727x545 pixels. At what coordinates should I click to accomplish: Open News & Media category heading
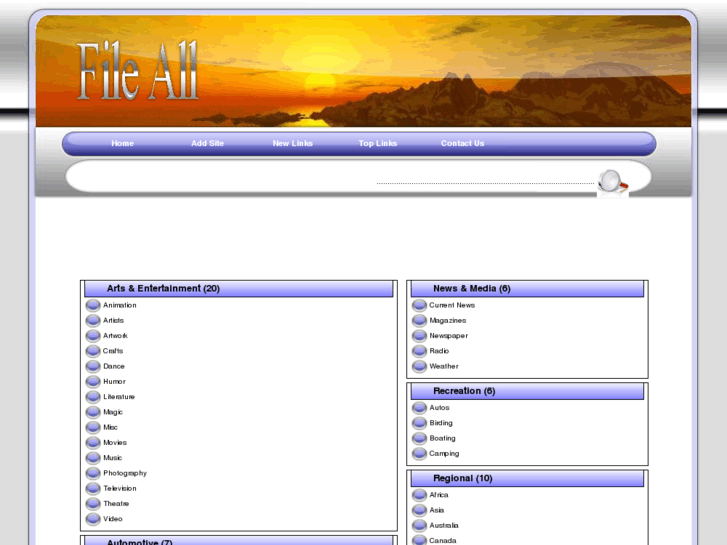[x=472, y=289]
